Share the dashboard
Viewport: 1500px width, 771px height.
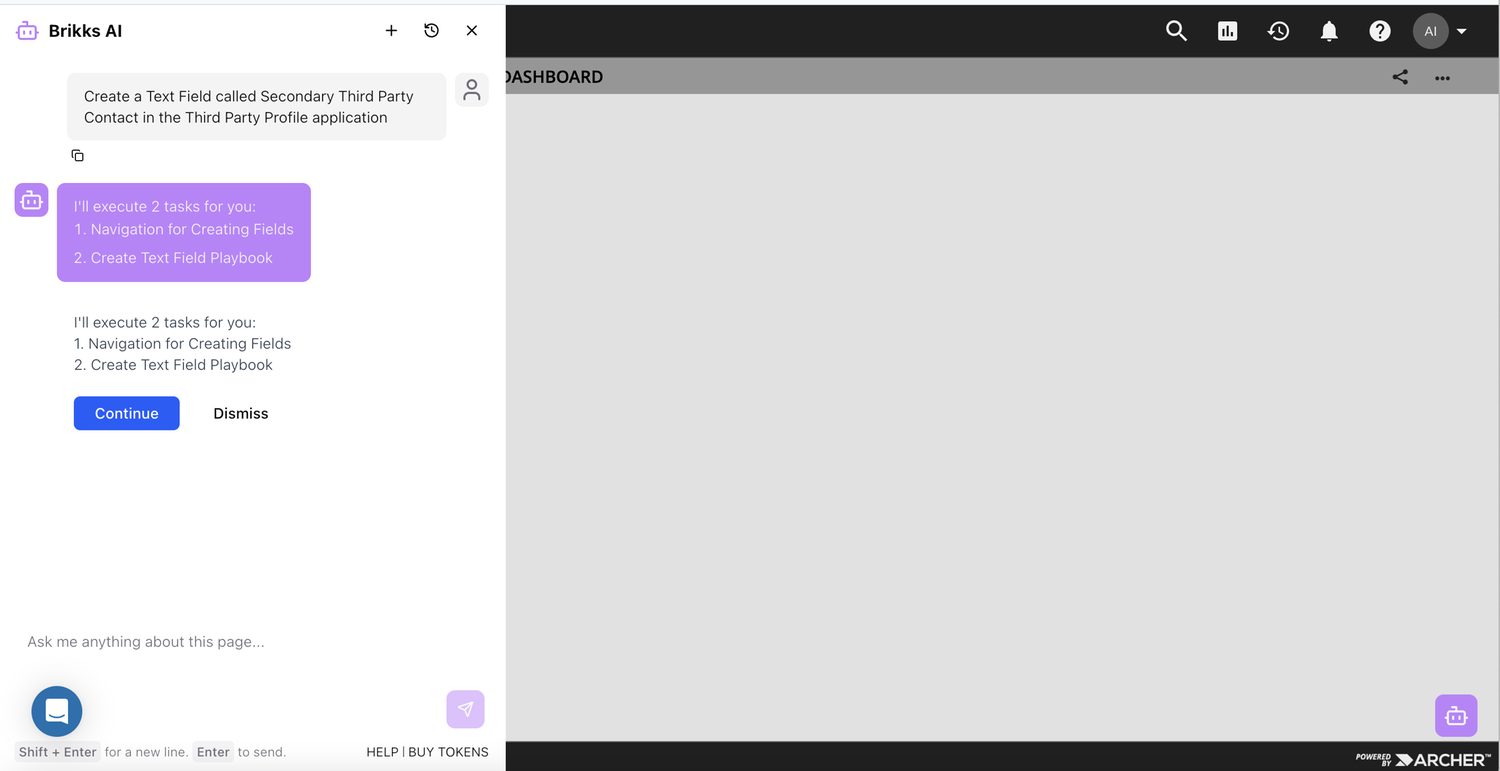click(x=1400, y=77)
